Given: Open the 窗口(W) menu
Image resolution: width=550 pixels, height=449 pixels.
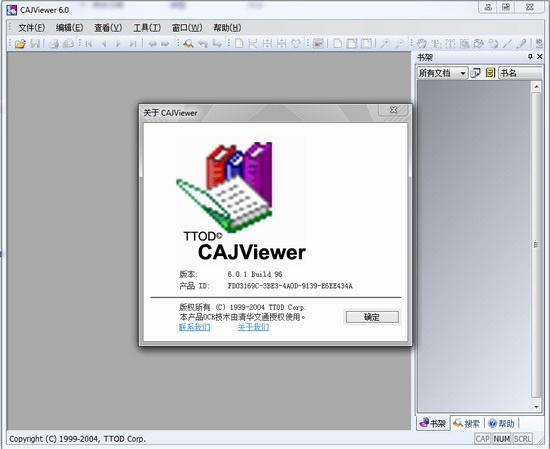Looking at the screenshot, I should coord(187,28).
